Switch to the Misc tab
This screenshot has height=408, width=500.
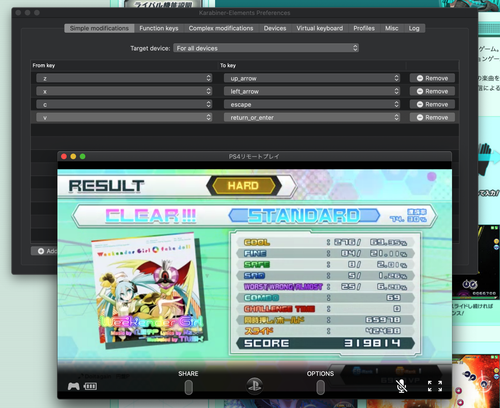(x=392, y=28)
